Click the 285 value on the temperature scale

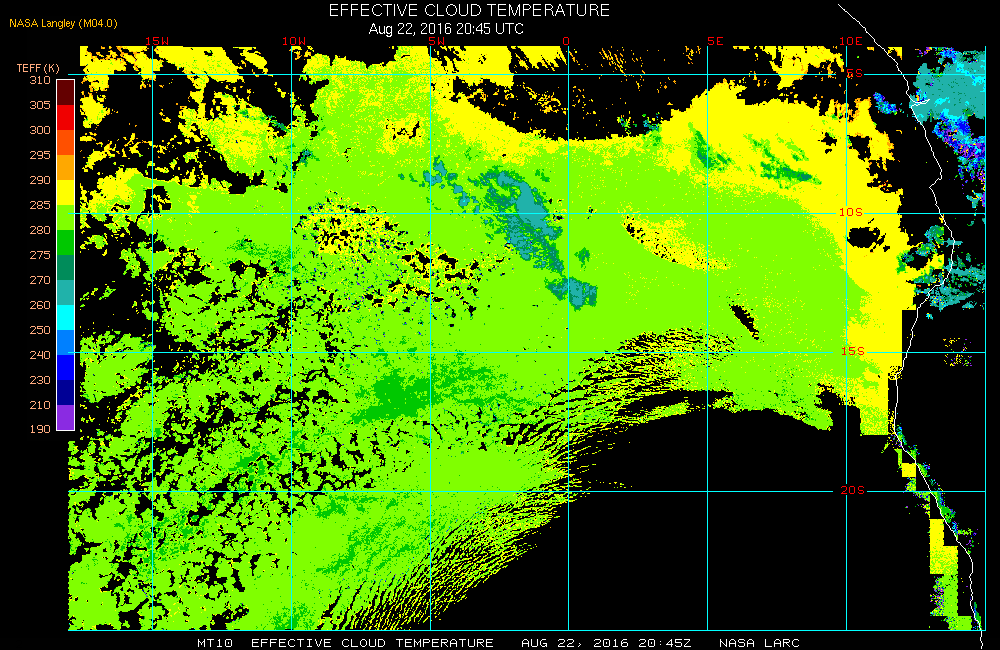(x=40, y=205)
